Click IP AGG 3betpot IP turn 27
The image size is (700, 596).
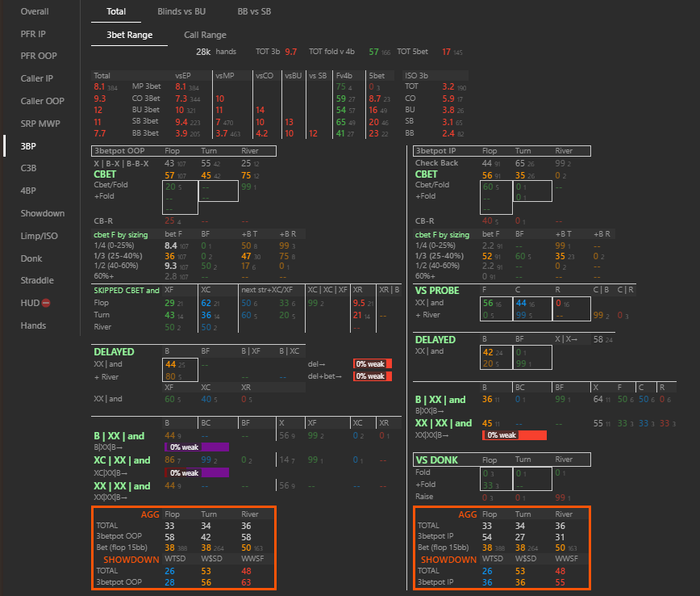[520, 537]
